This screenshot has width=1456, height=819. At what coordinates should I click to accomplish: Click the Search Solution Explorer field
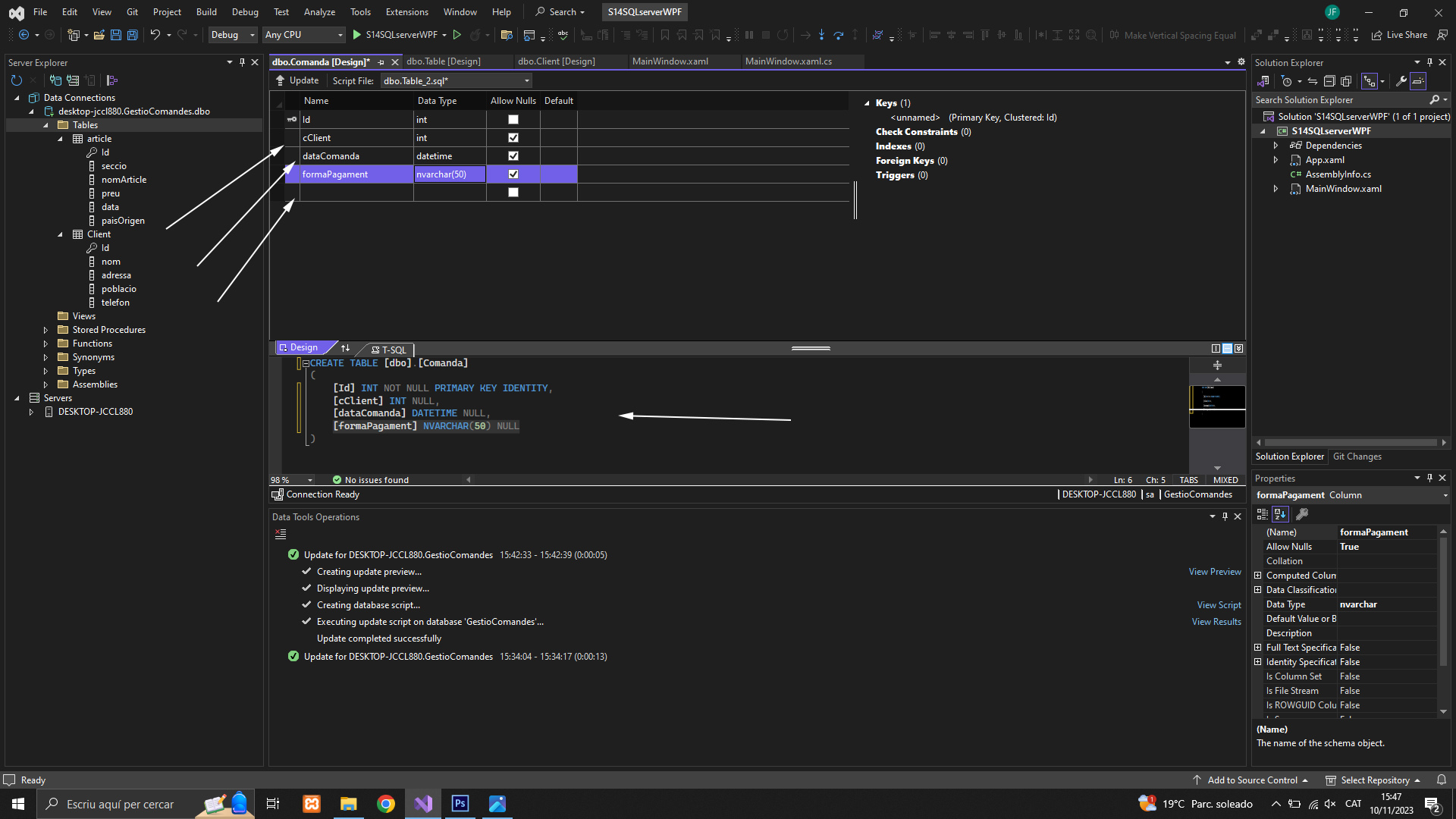[x=1338, y=100]
